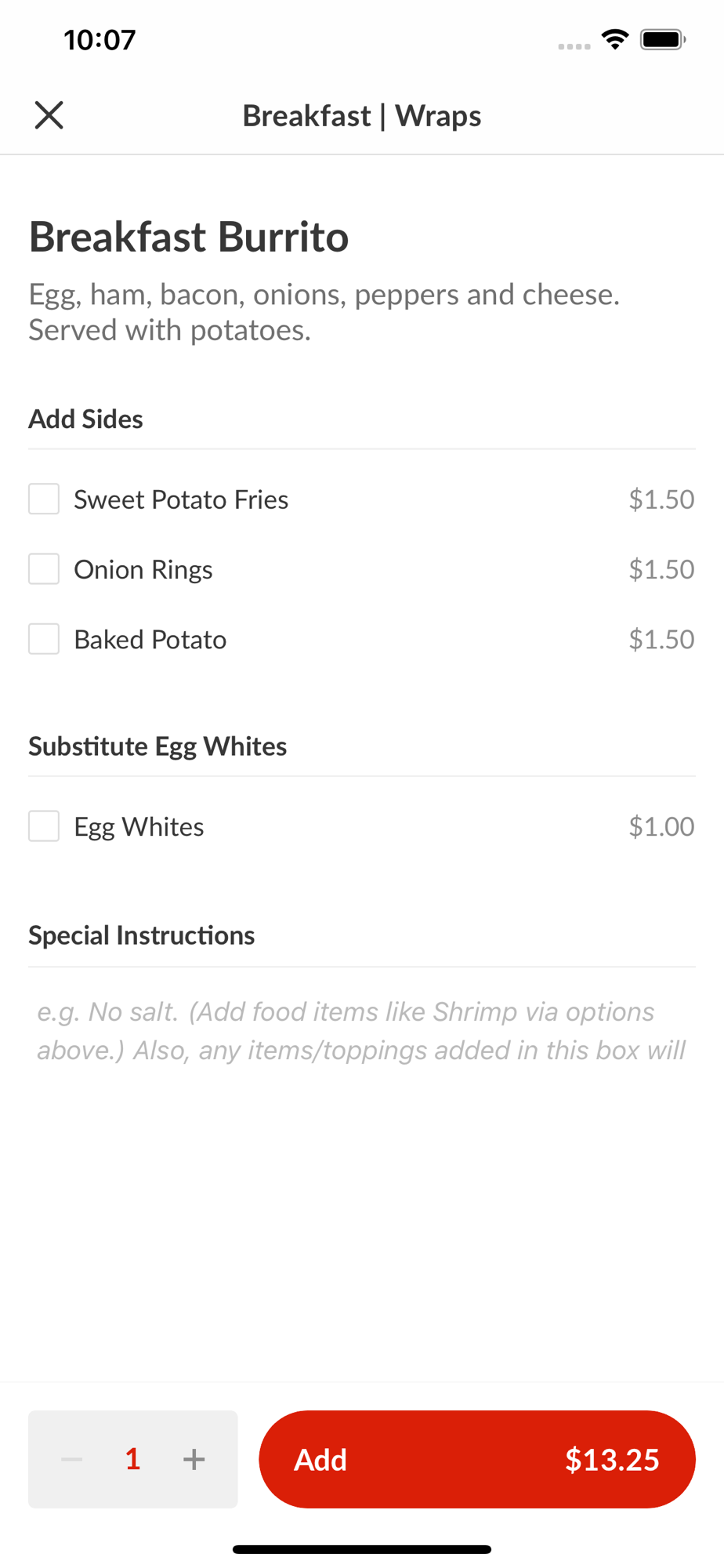724x1568 pixels.
Task: Tap the minus icon to decrease quantity
Action: tap(72, 1459)
